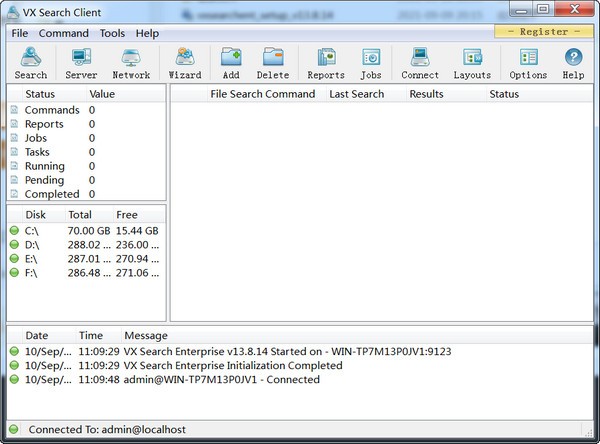Open the Server toolbar icon
Screen dimensions: 600x444
[x=81, y=63]
